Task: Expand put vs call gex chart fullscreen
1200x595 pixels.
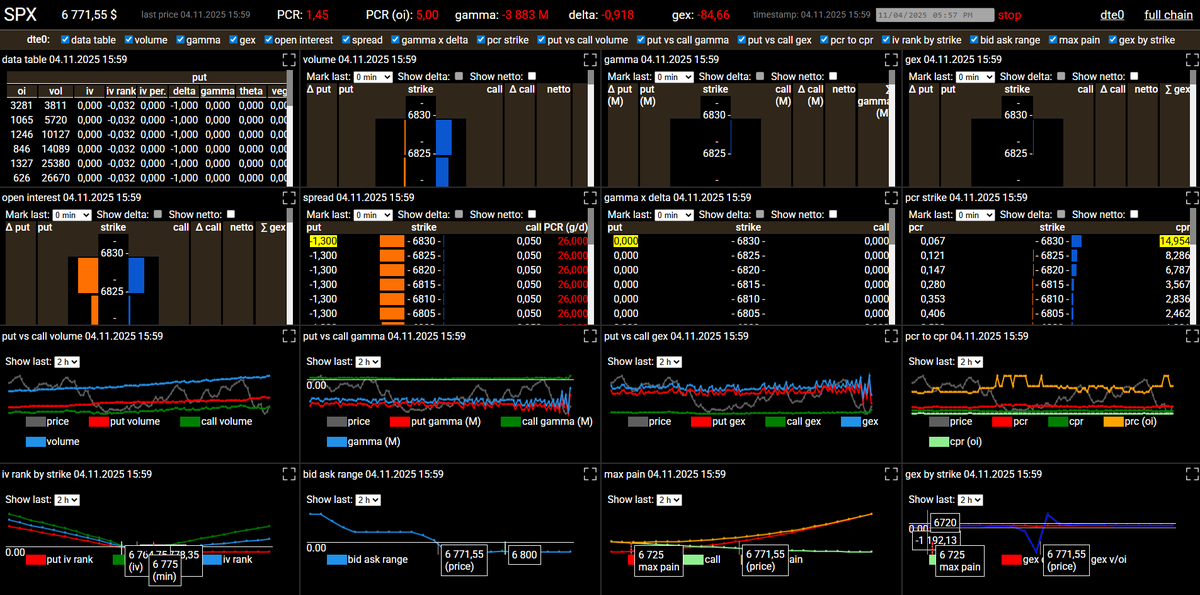Action: point(891,337)
